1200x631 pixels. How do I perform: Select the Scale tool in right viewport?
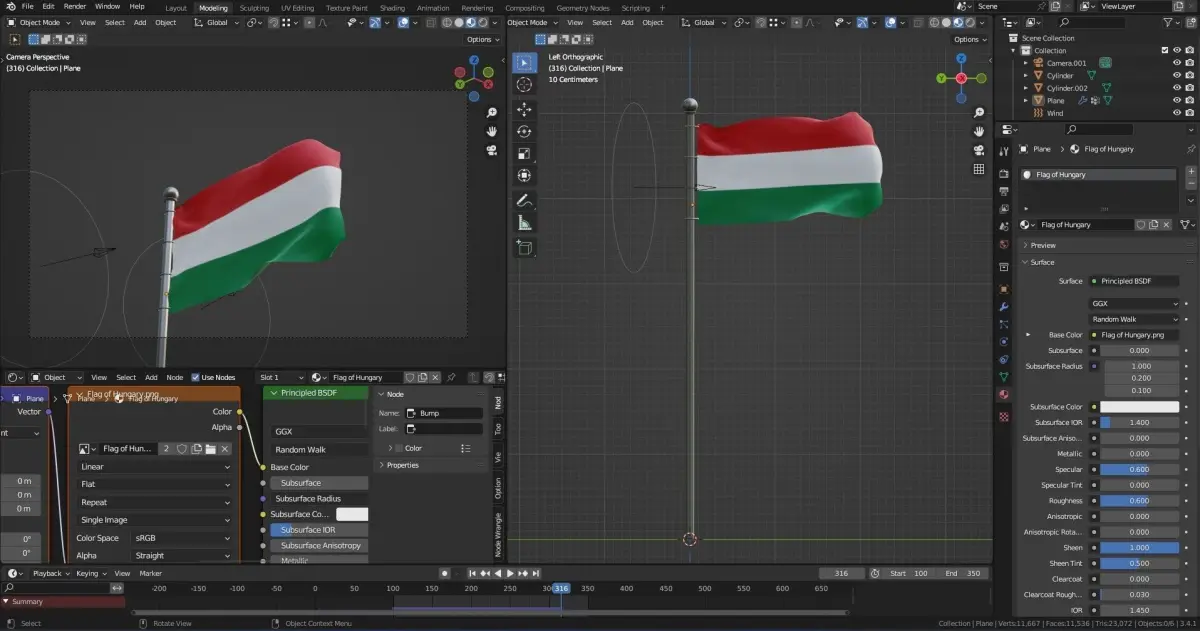tap(524, 153)
